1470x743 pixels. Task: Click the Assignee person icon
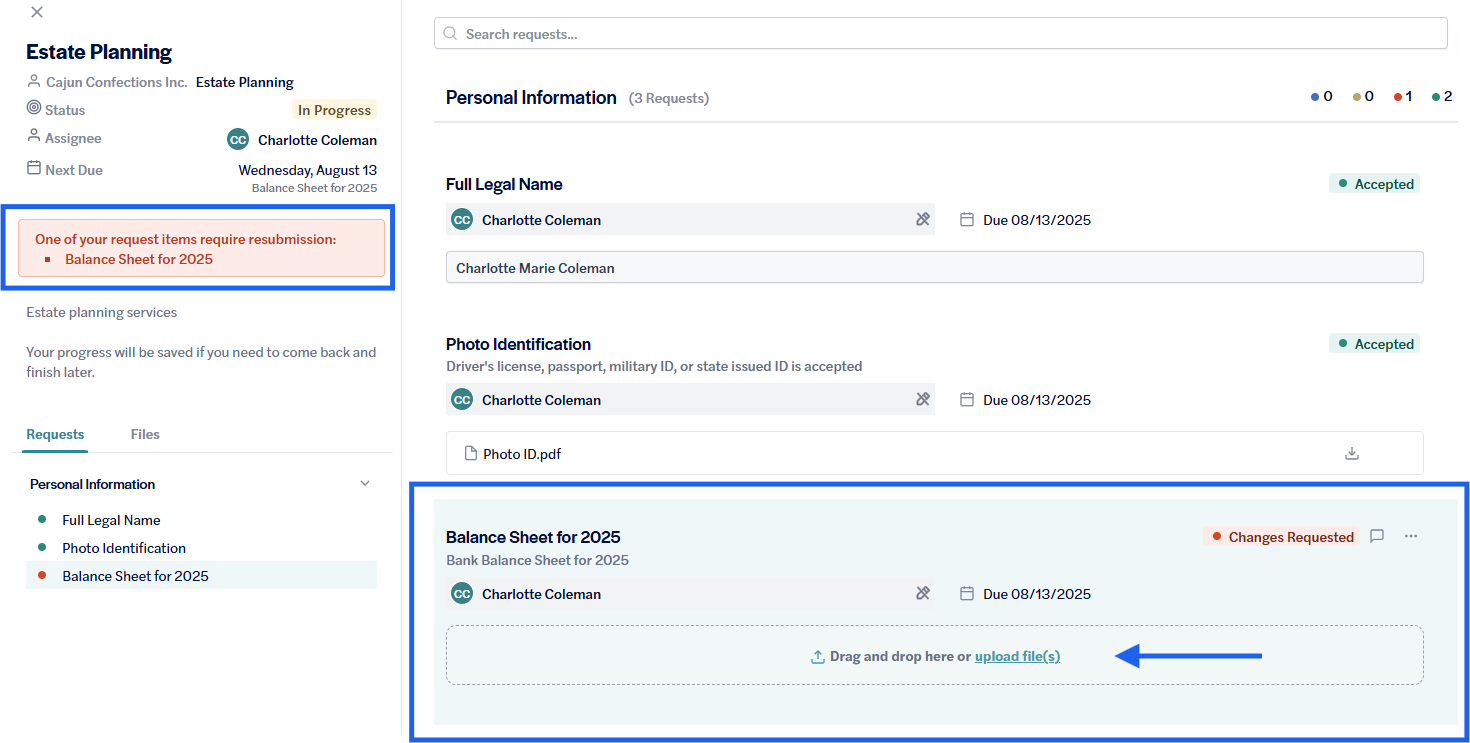(x=34, y=136)
